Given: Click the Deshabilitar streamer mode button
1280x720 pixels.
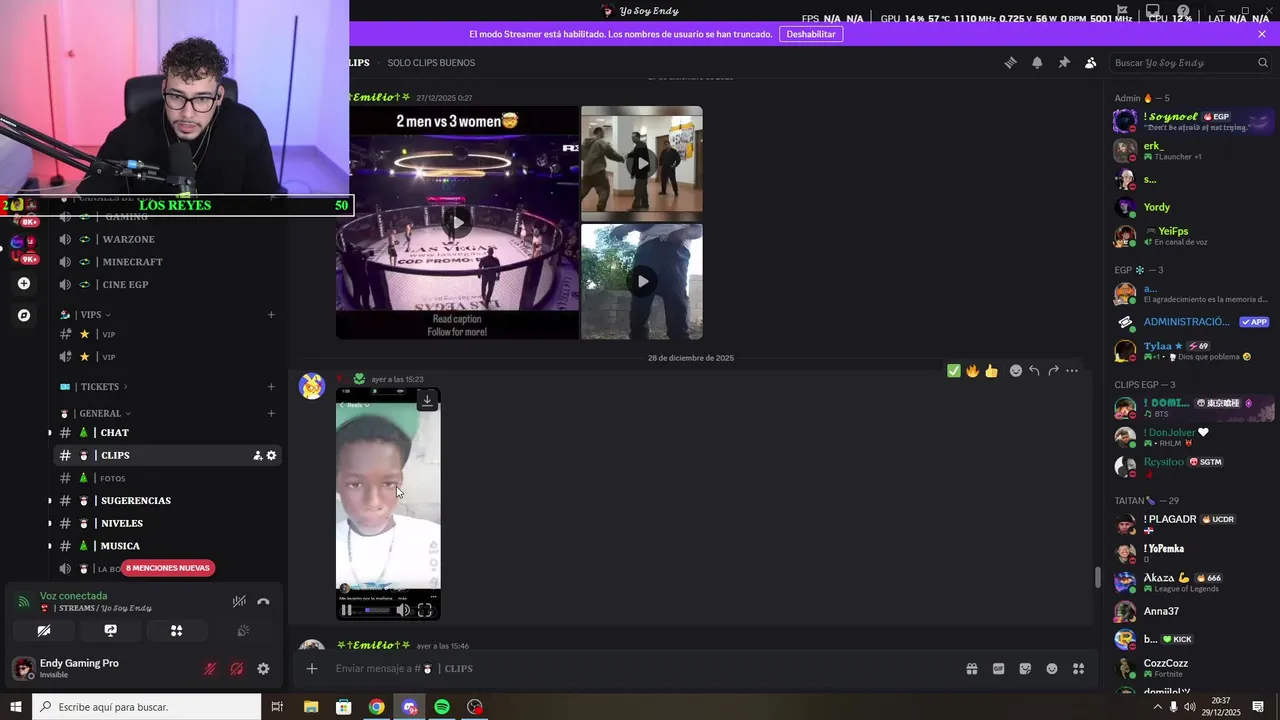Looking at the screenshot, I should click(811, 34).
